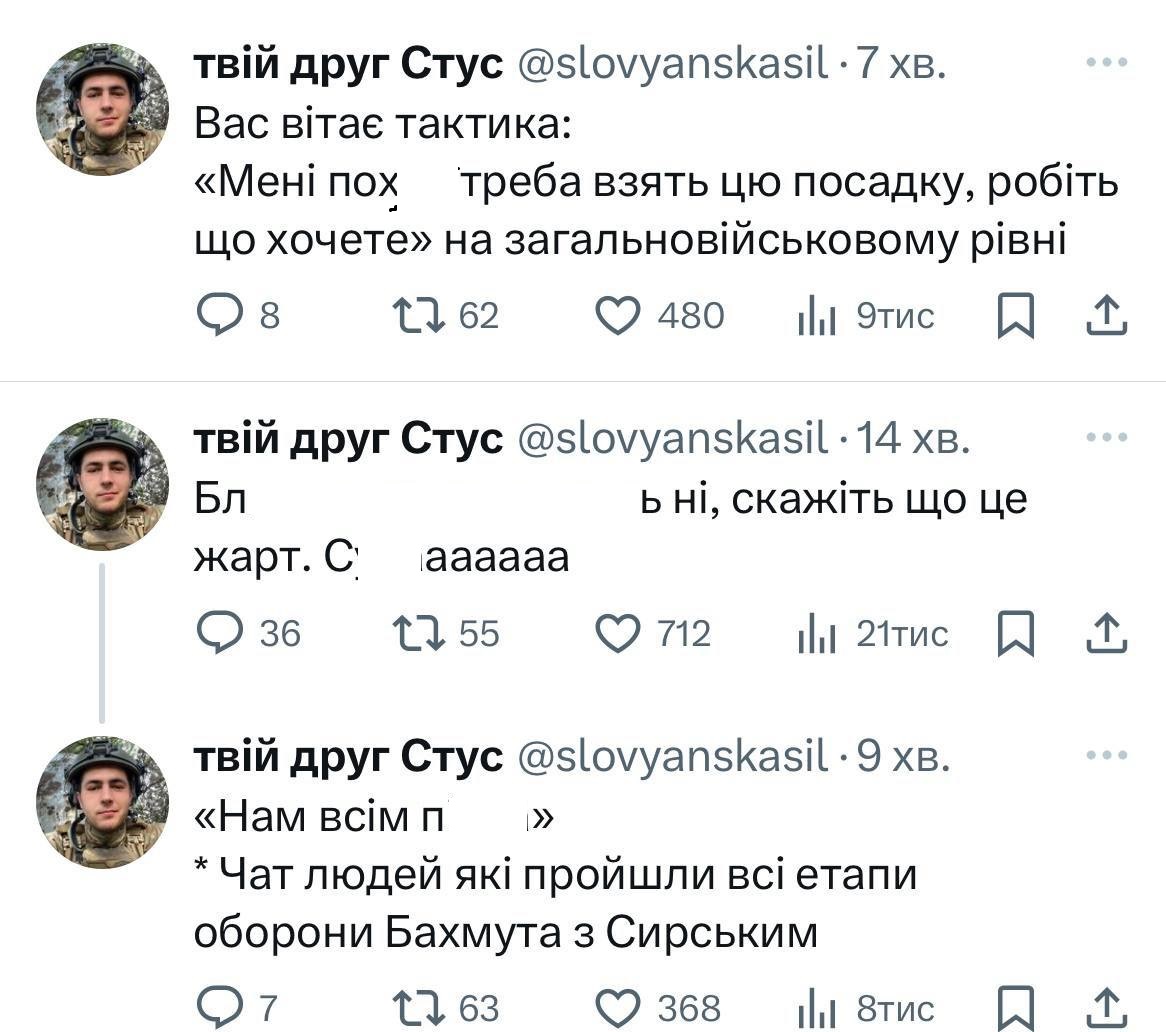The height and width of the screenshot is (1032, 1166).
Task: Like the tweet with 480 likes
Action: point(618,316)
